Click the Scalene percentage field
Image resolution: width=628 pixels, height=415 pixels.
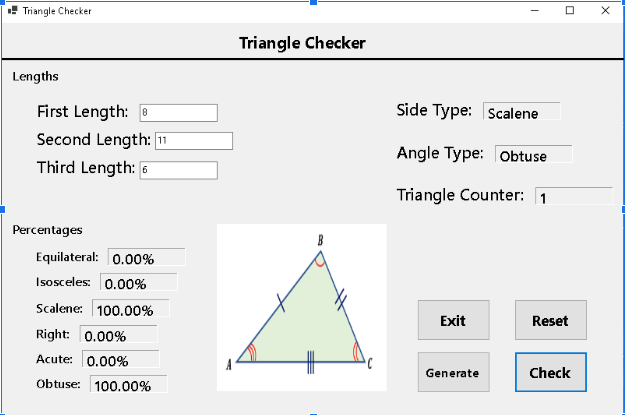(x=131, y=310)
